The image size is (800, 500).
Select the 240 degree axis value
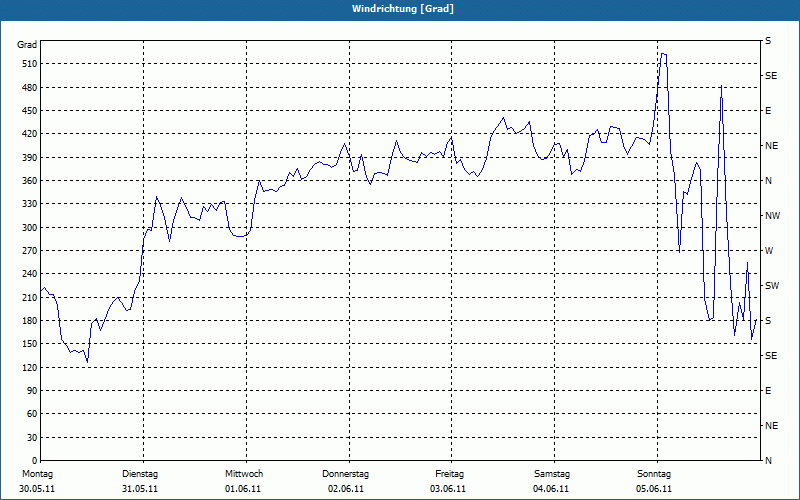[x=29, y=274]
